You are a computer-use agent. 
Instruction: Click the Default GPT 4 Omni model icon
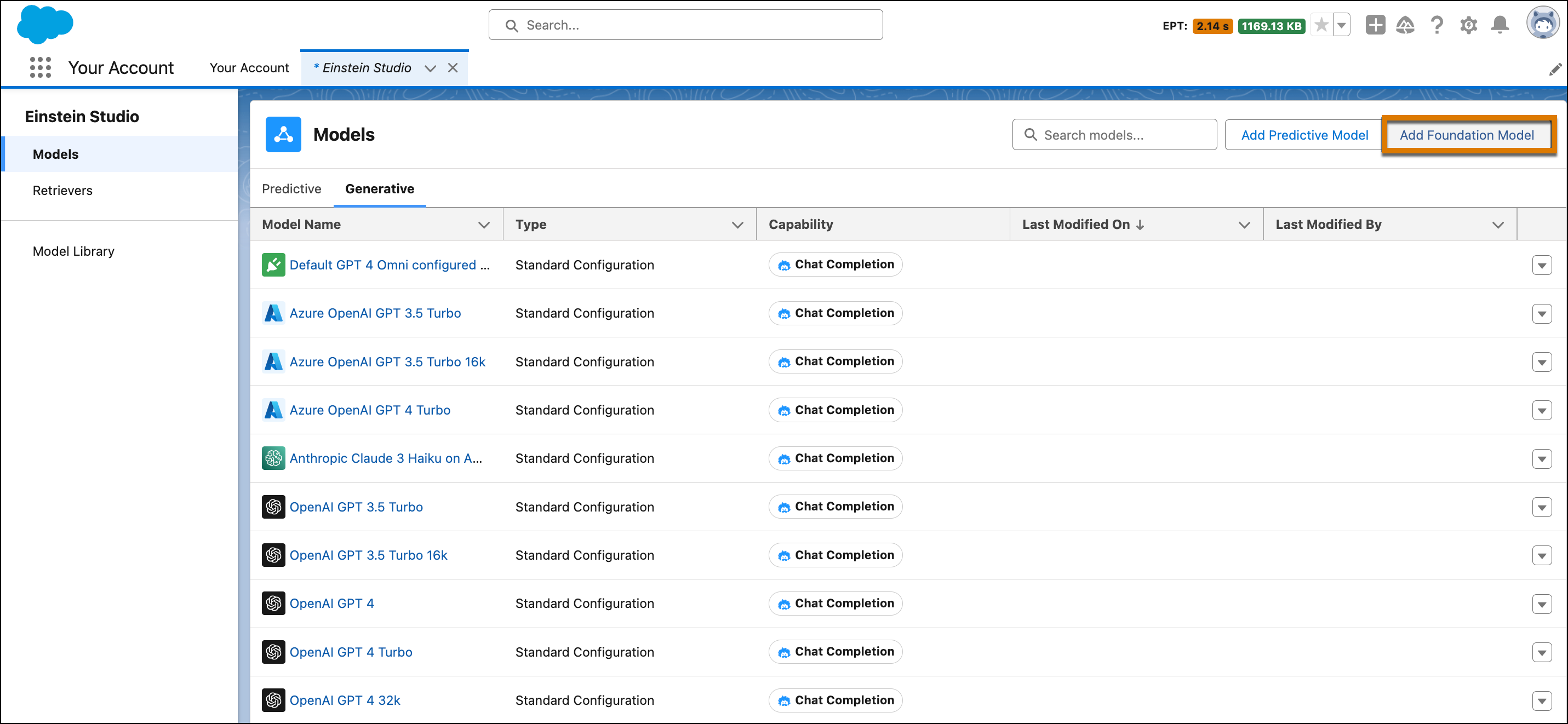tap(273, 265)
